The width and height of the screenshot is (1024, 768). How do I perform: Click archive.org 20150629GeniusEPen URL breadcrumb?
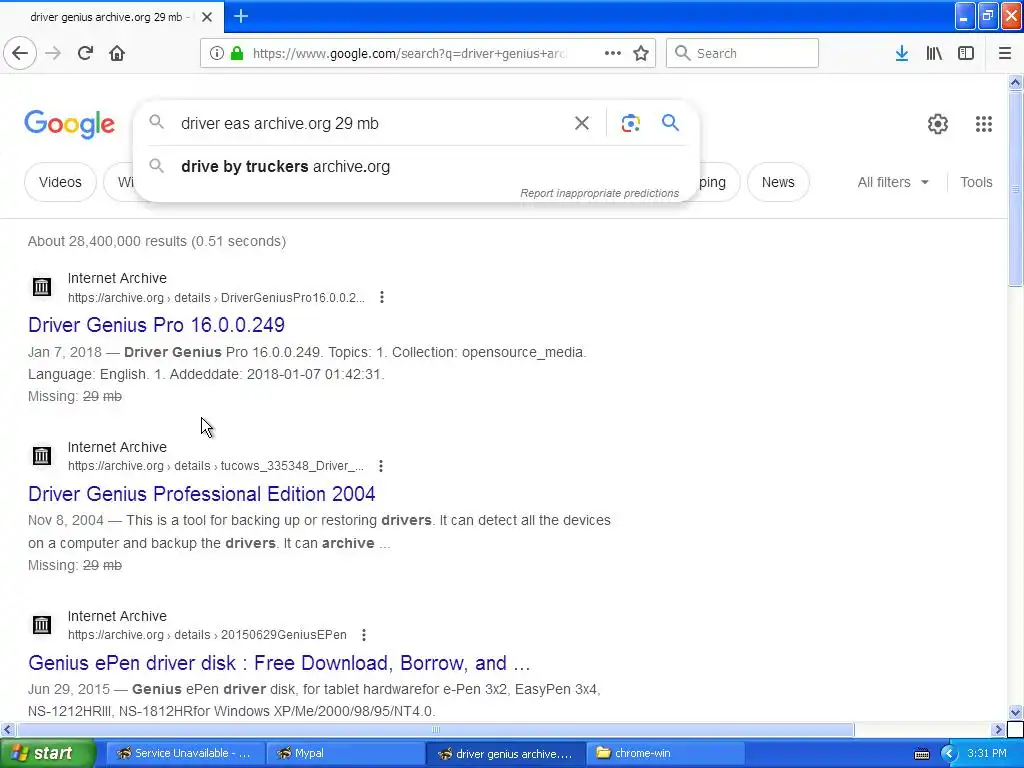click(207, 635)
